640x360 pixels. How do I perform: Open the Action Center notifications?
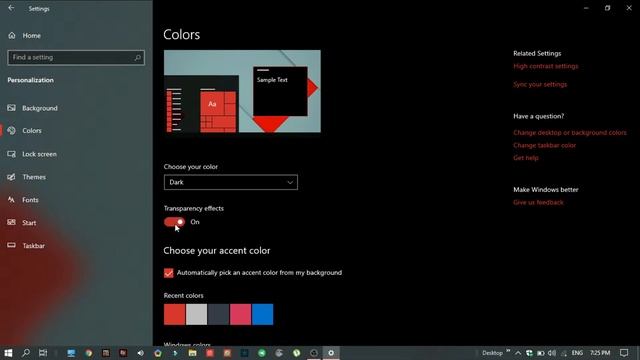coord(624,353)
